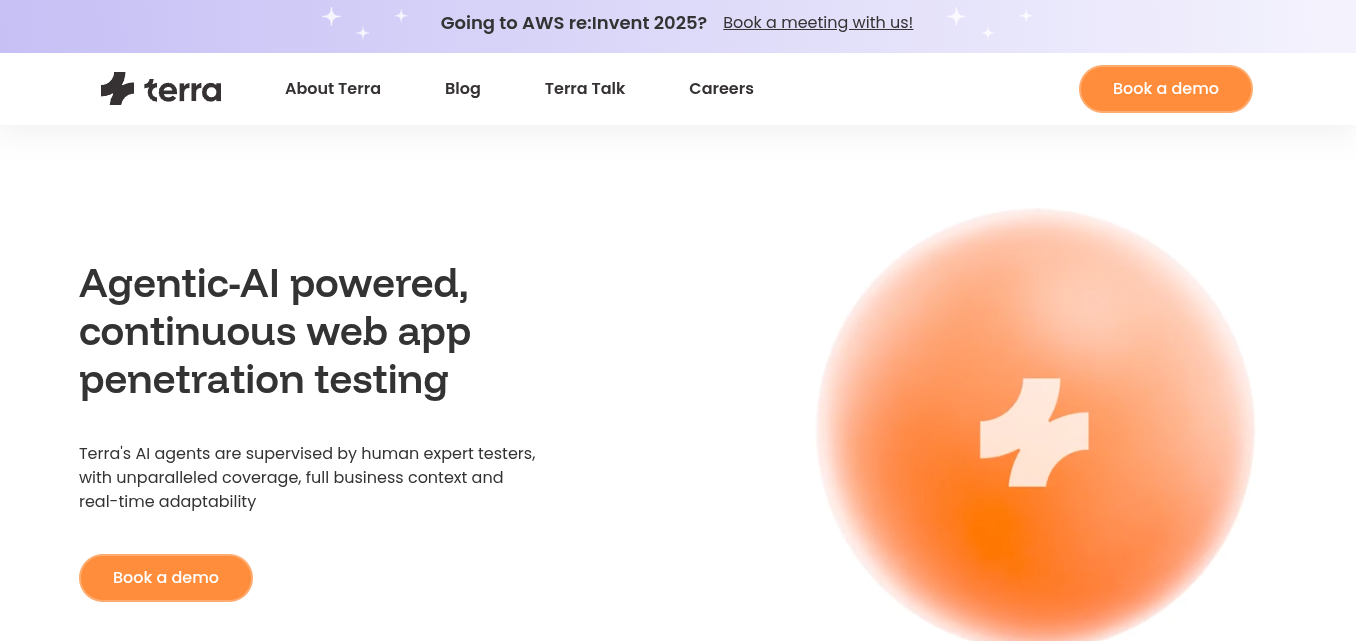Image resolution: width=1356 pixels, height=641 pixels.
Task: Follow the Book a meeting with us link
Action: click(x=818, y=22)
